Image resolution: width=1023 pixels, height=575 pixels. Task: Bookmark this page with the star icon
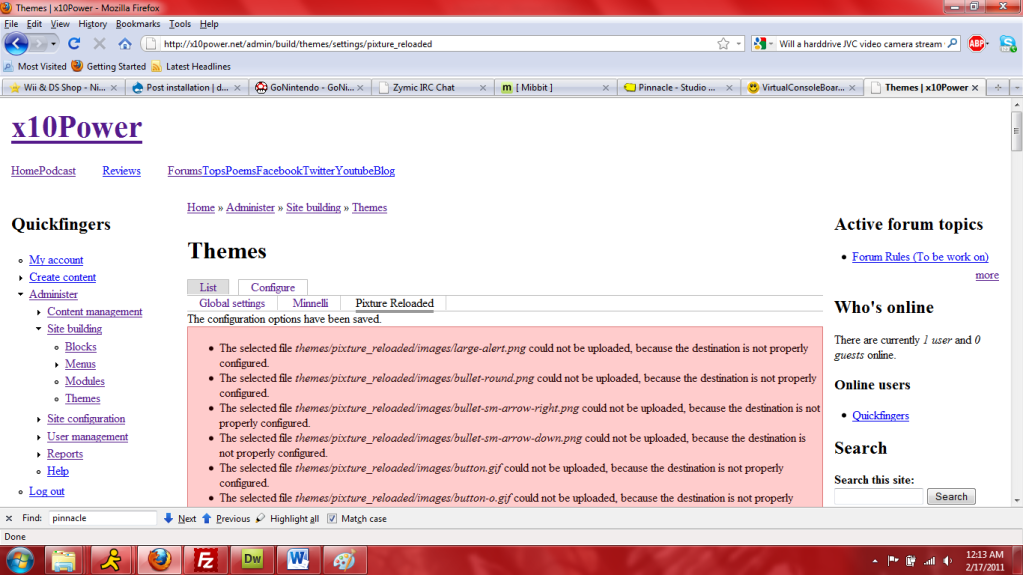[723, 44]
